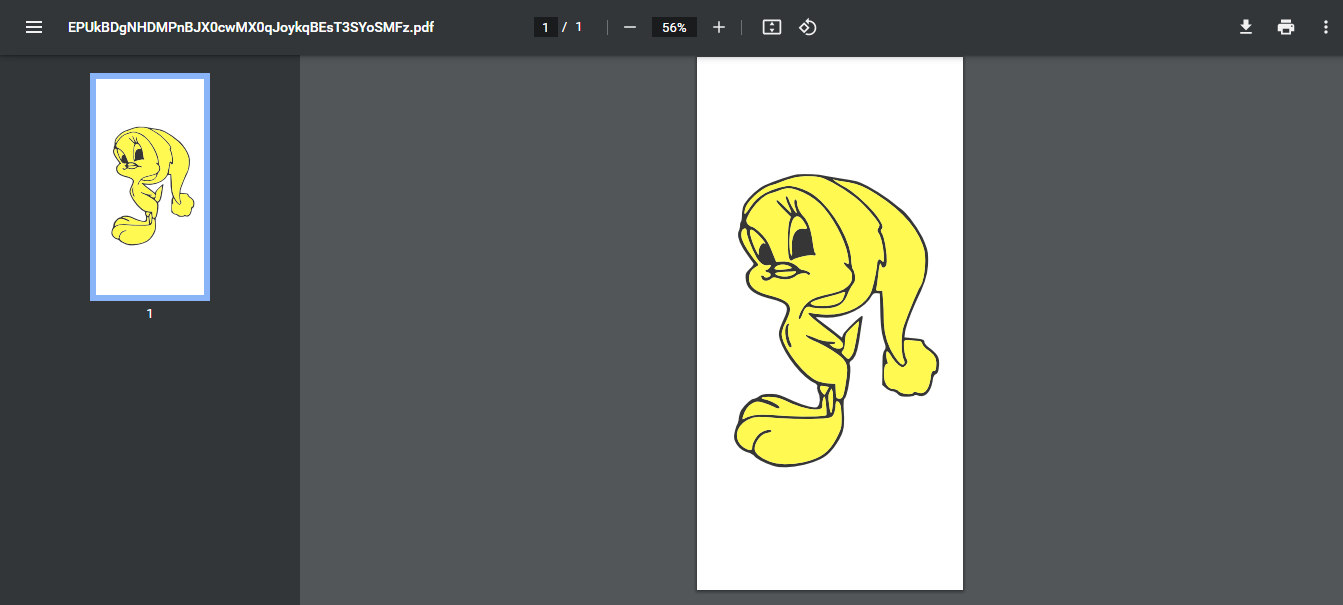Screen dimensions: 1343x605
Task: Click the zoom out minus button
Action: click(x=630, y=27)
